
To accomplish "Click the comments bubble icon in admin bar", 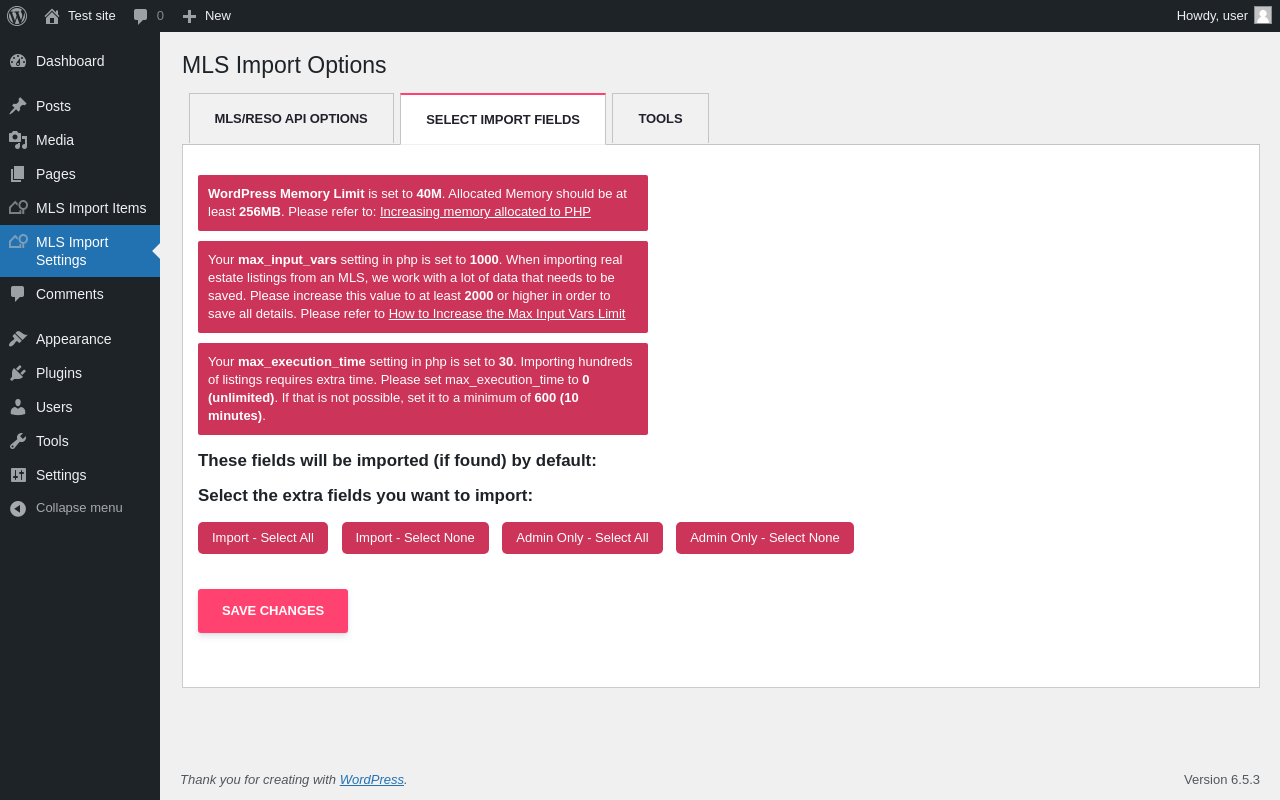I will (x=141, y=16).
